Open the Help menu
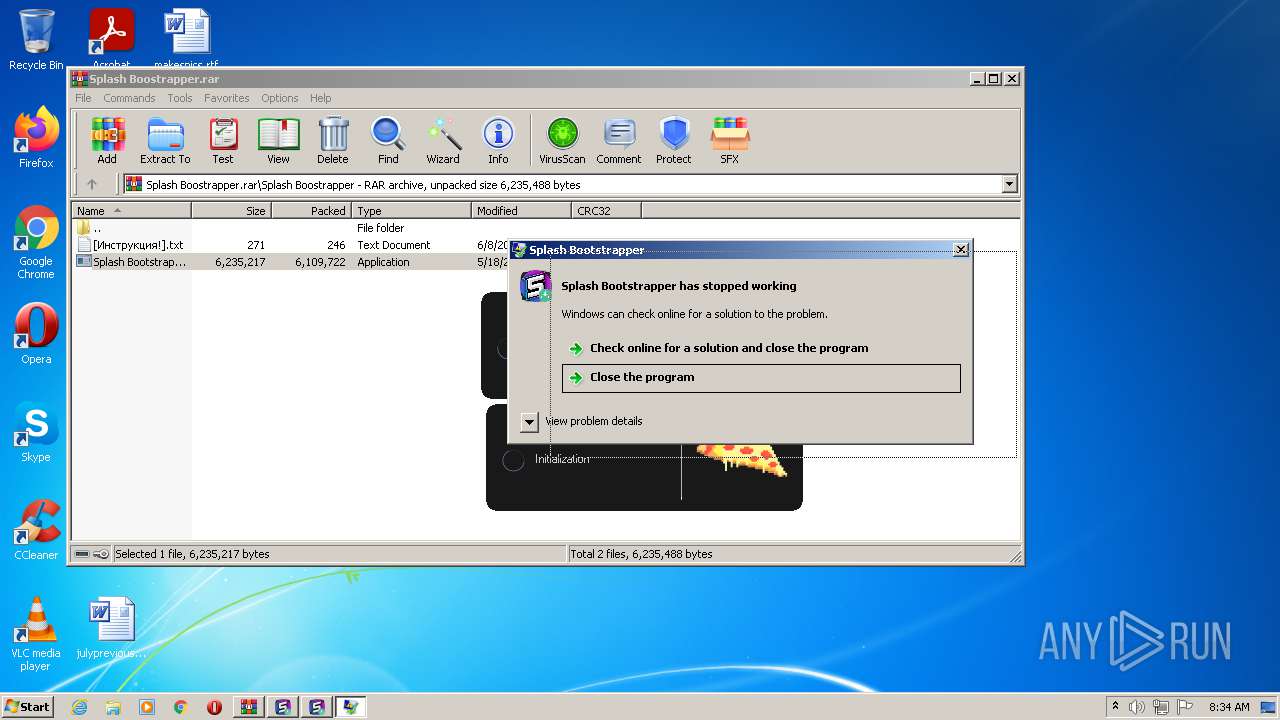This screenshot has width=1280, height=720. coord(320,98)
